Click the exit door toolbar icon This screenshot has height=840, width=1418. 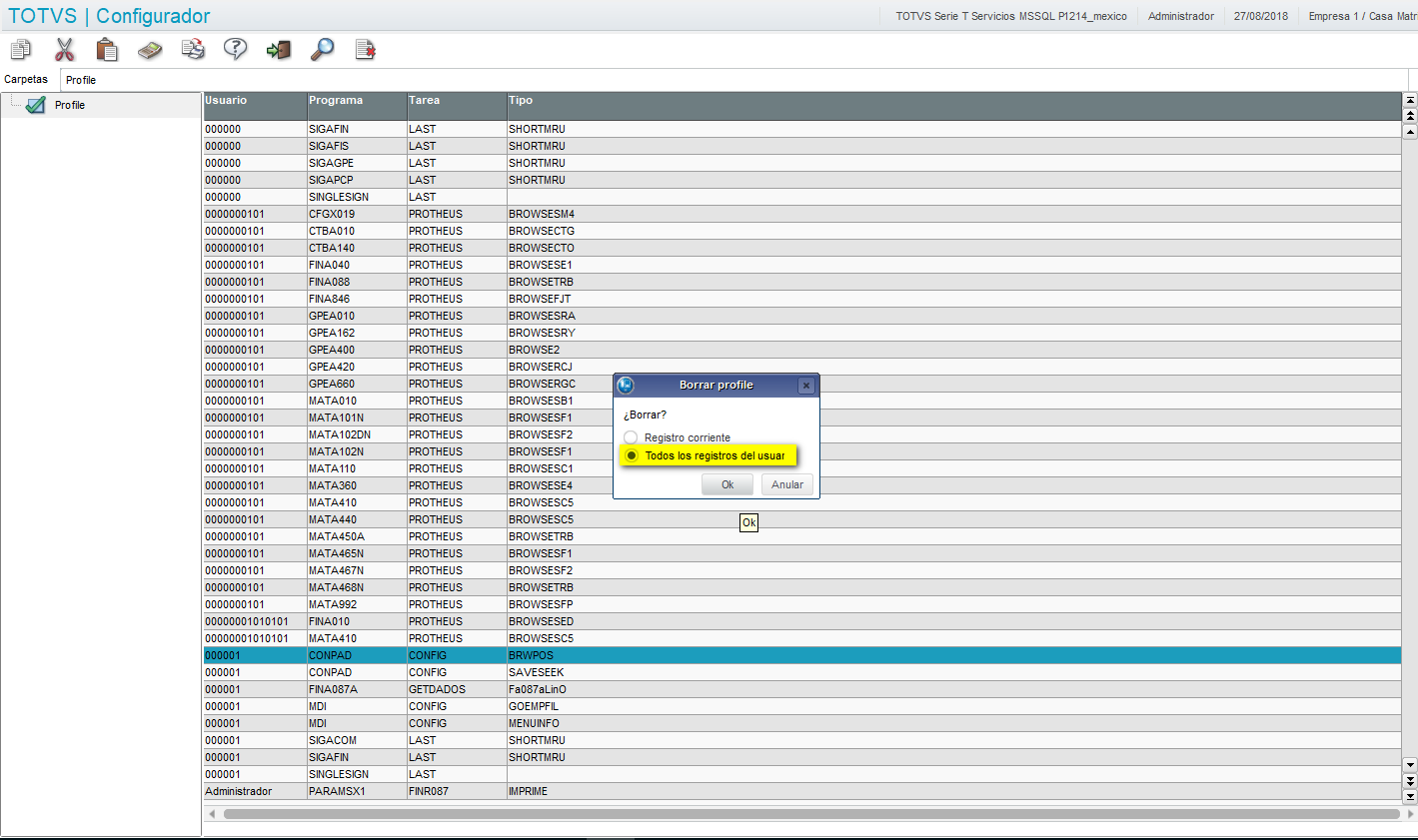pyautogui.click(x=279, y=49)
